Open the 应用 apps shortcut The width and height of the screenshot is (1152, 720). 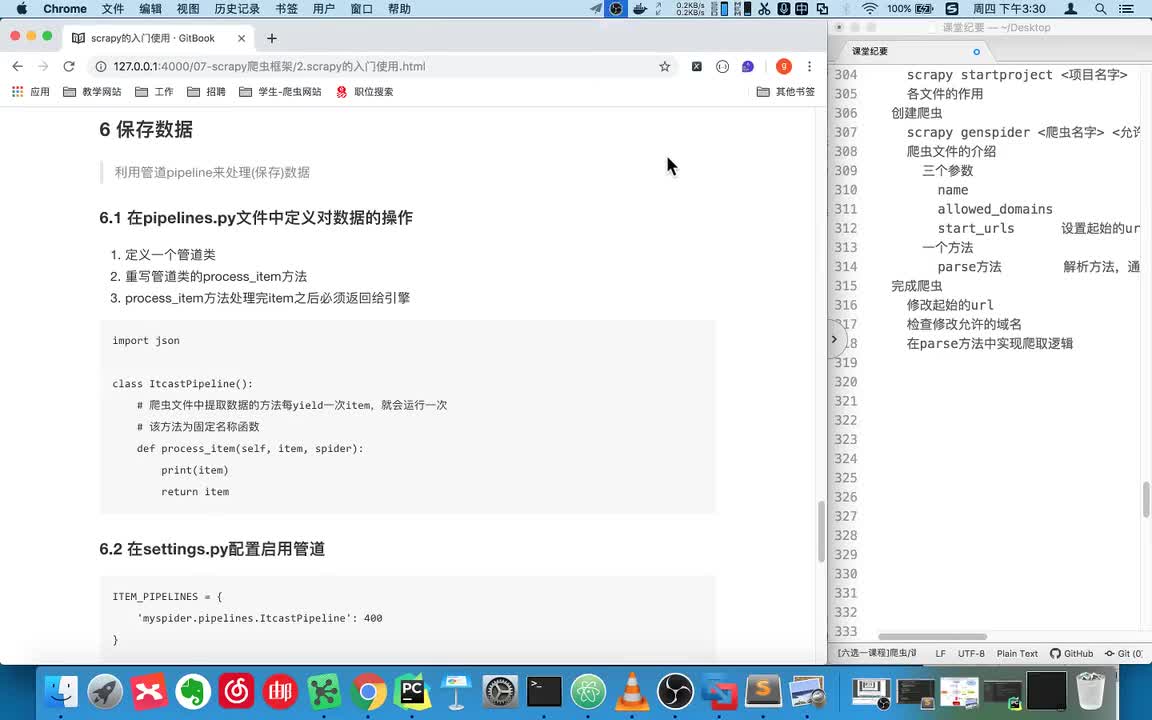31,92
